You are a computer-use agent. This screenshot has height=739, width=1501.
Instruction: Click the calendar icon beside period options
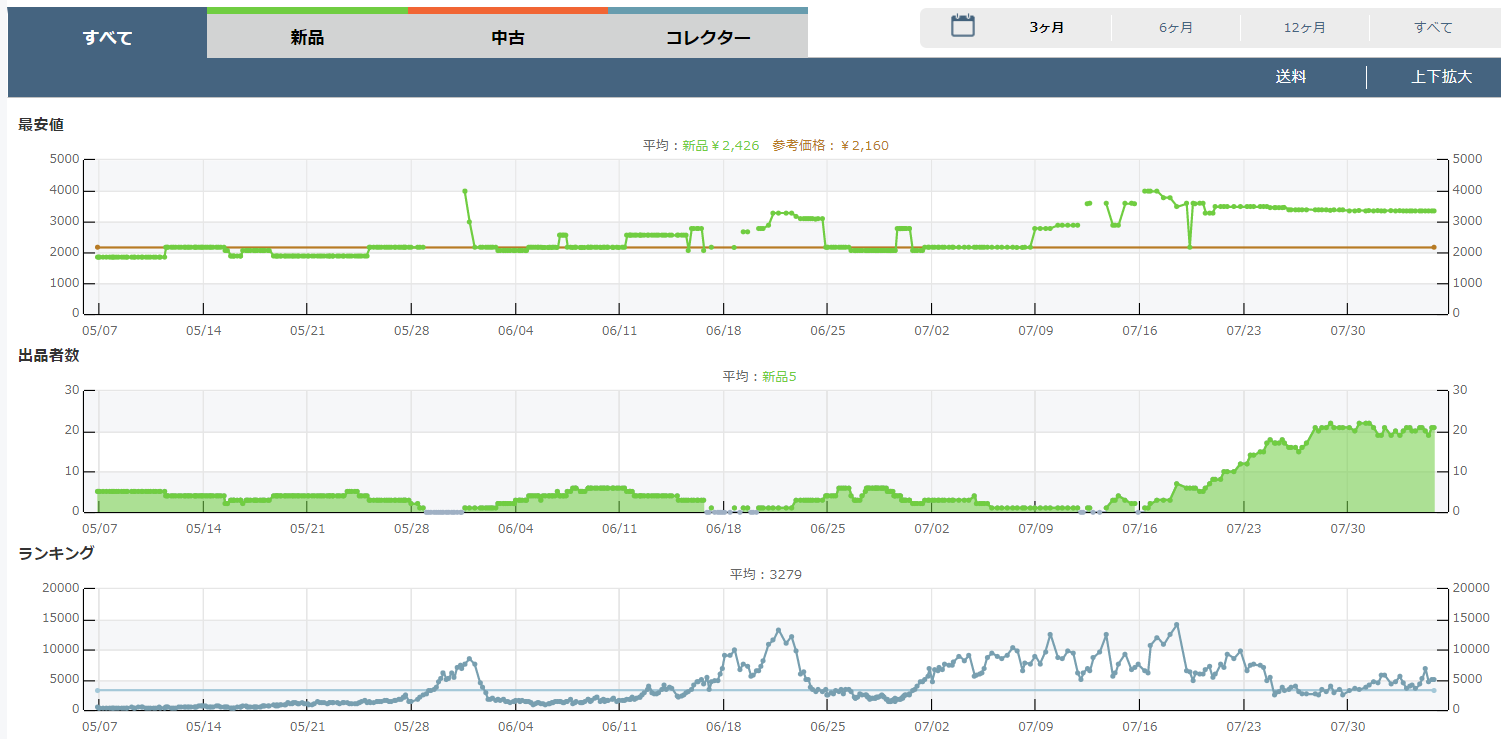click(x=962, y=26)
